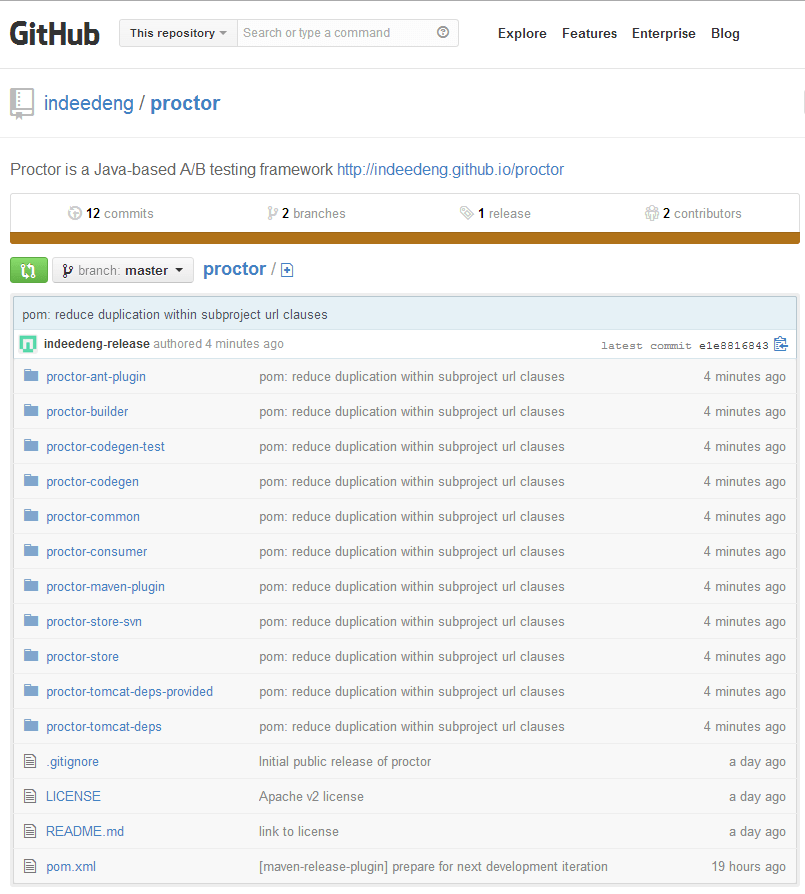
Task: Copy the latest commit SHA using clipboard icon
Action: pyautogui.click(x=781, y=344)
